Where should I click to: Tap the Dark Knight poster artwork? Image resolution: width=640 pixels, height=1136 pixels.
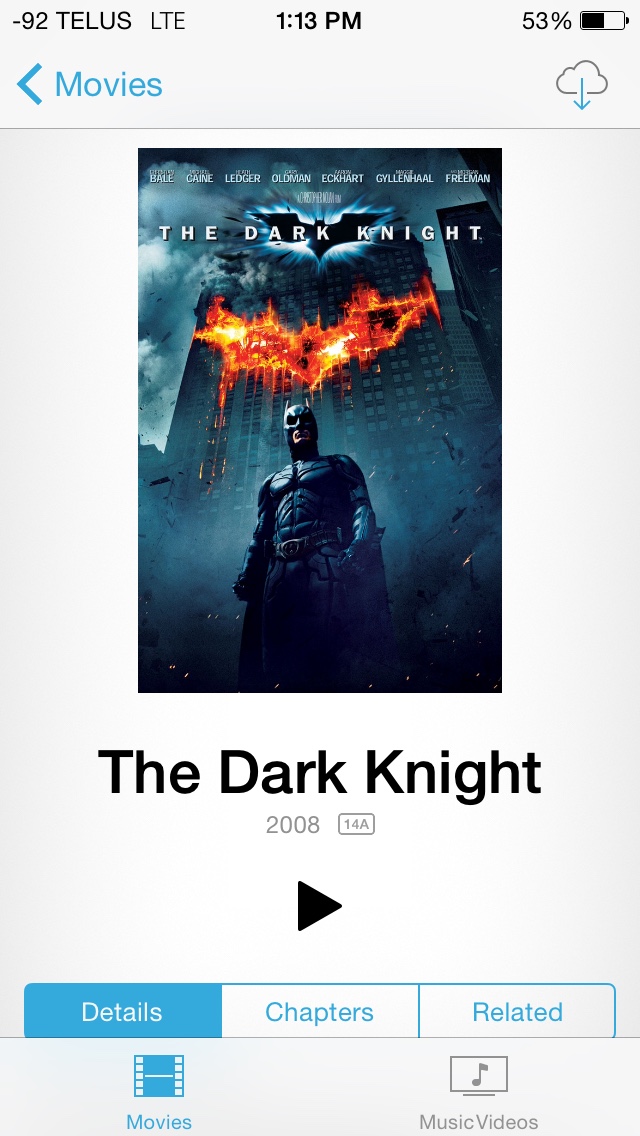pyautogui.click(x=320, y=420)
